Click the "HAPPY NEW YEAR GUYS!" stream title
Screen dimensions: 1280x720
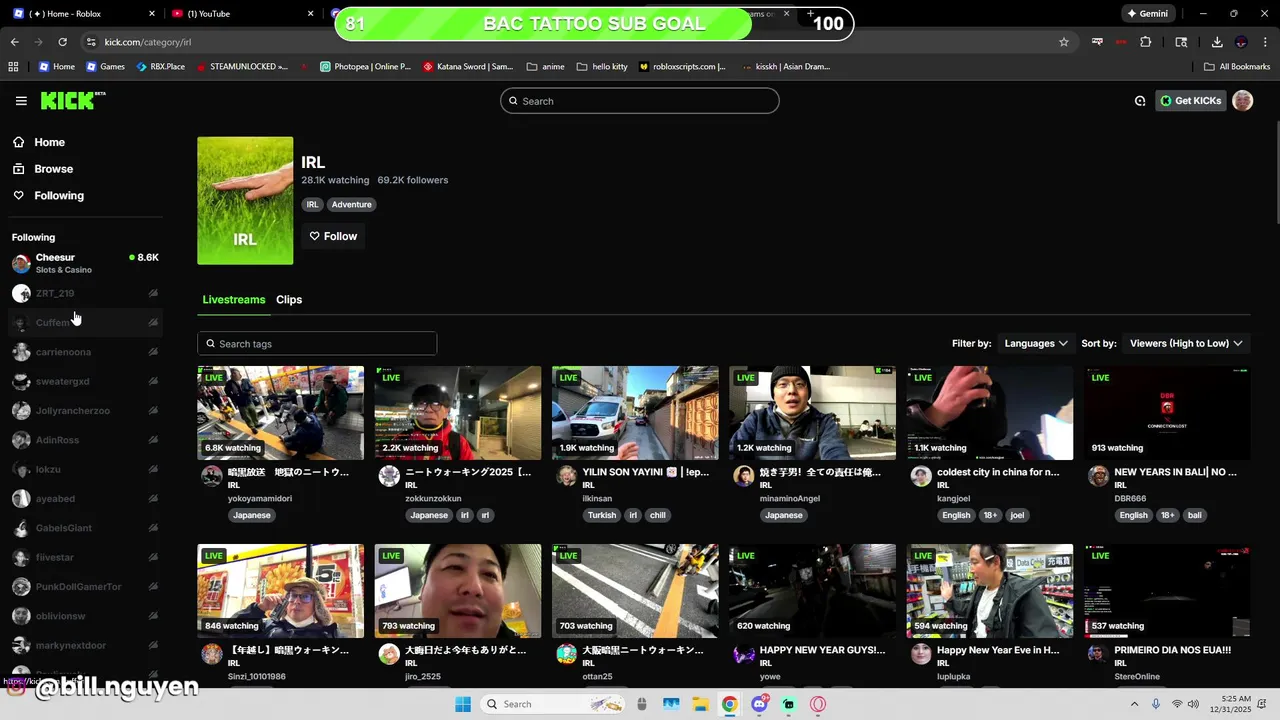point(822,650)
